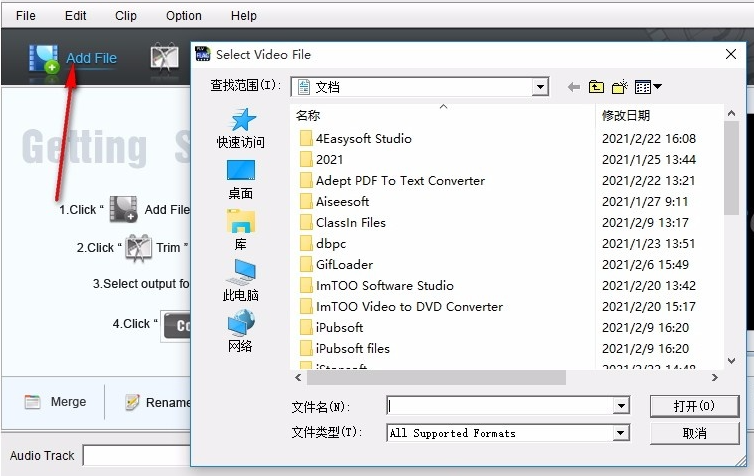This screenshot has height=476, width=754.
Task: Go up one folder level icon
Action: [x=596, y=87]
